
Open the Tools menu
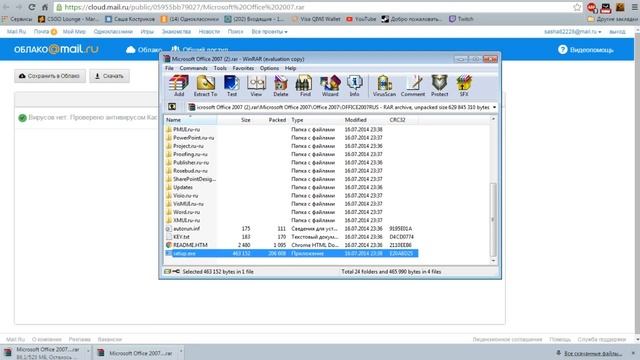point(220,68)
